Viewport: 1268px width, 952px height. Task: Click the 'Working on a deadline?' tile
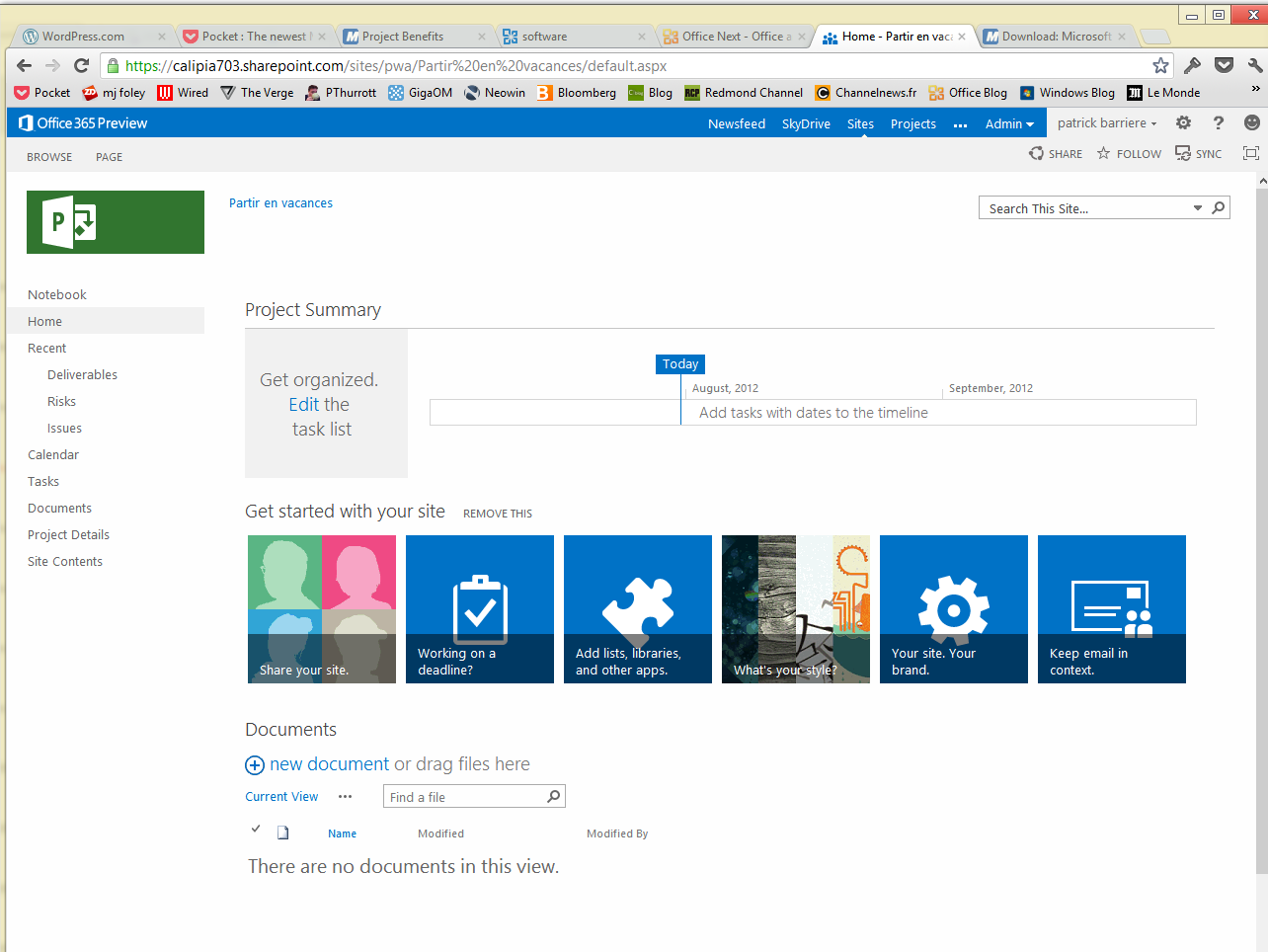pos(480,609)
